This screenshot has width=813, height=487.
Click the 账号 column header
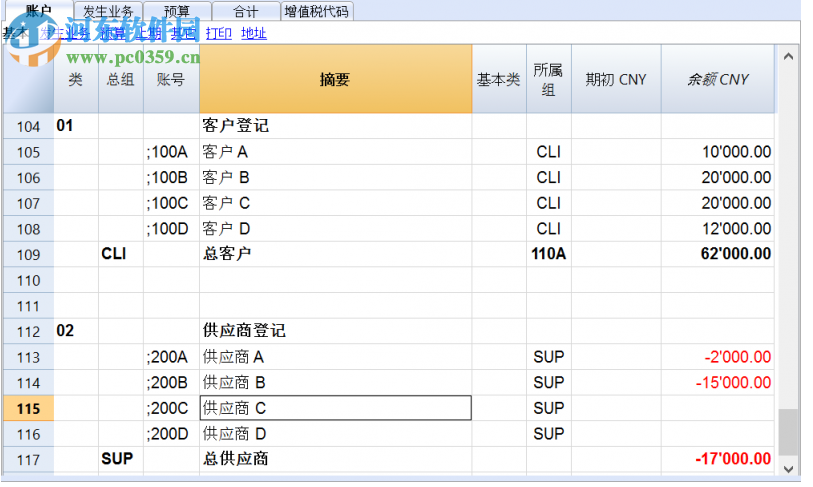pos(171,79)
